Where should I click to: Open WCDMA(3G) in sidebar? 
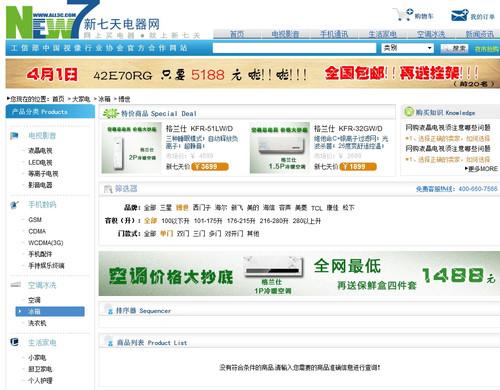click(x=46, y=243)
